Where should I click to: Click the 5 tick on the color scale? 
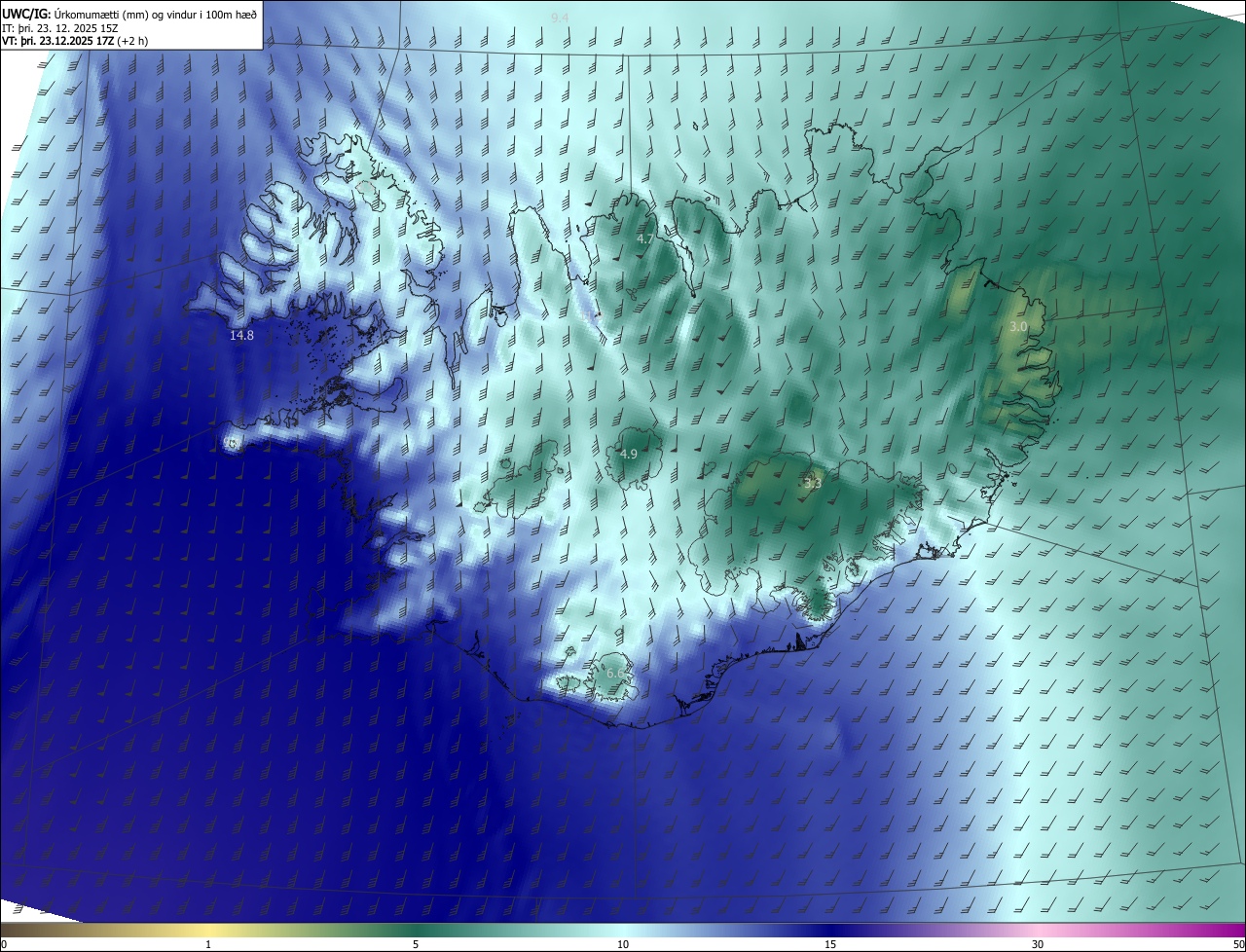[x=416, y=944]
